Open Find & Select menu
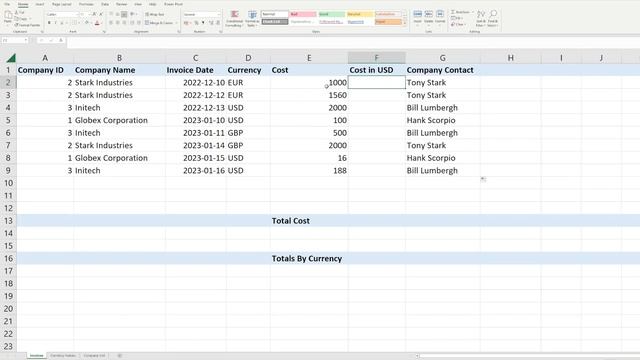This screenshot has width=640, height=360. 493,19
